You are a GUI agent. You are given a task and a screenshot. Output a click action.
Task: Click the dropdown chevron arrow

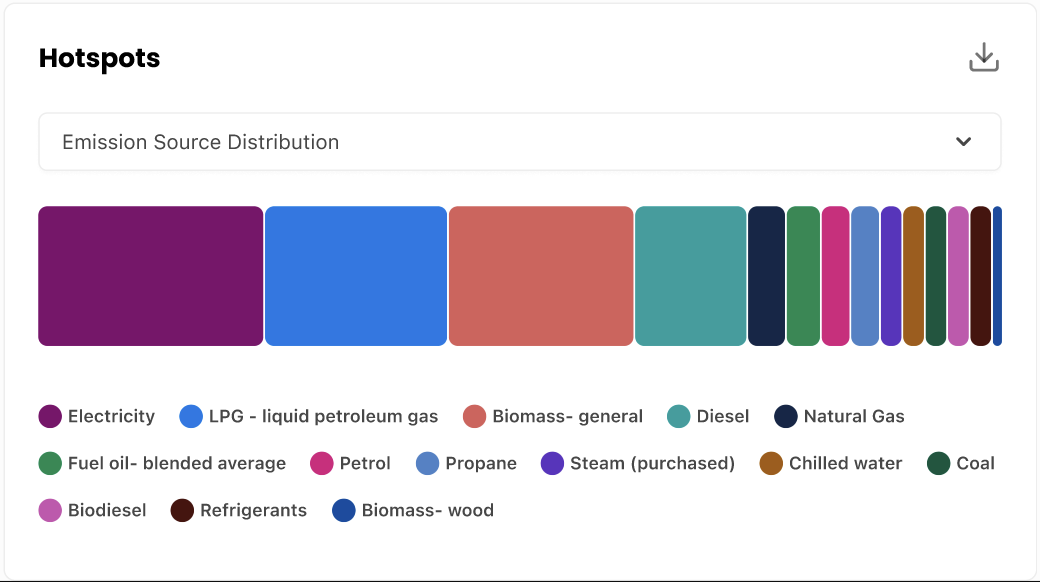click(963, 141)
